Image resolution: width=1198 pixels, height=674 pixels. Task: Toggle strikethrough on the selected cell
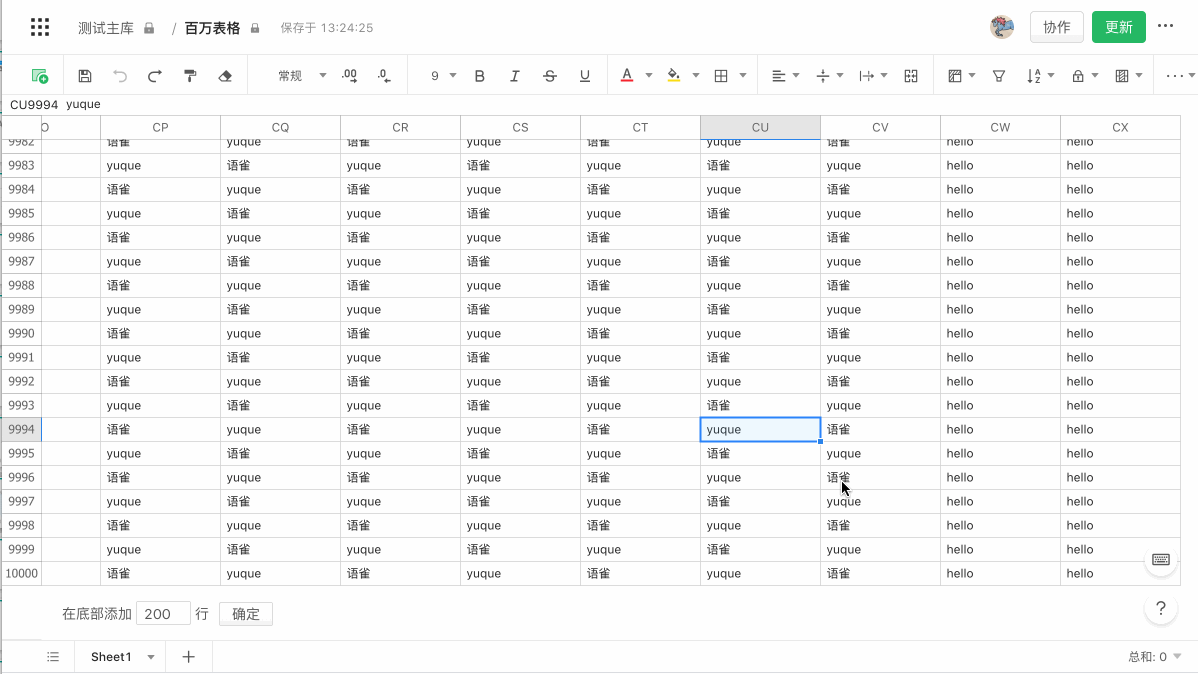pos(549,75)
